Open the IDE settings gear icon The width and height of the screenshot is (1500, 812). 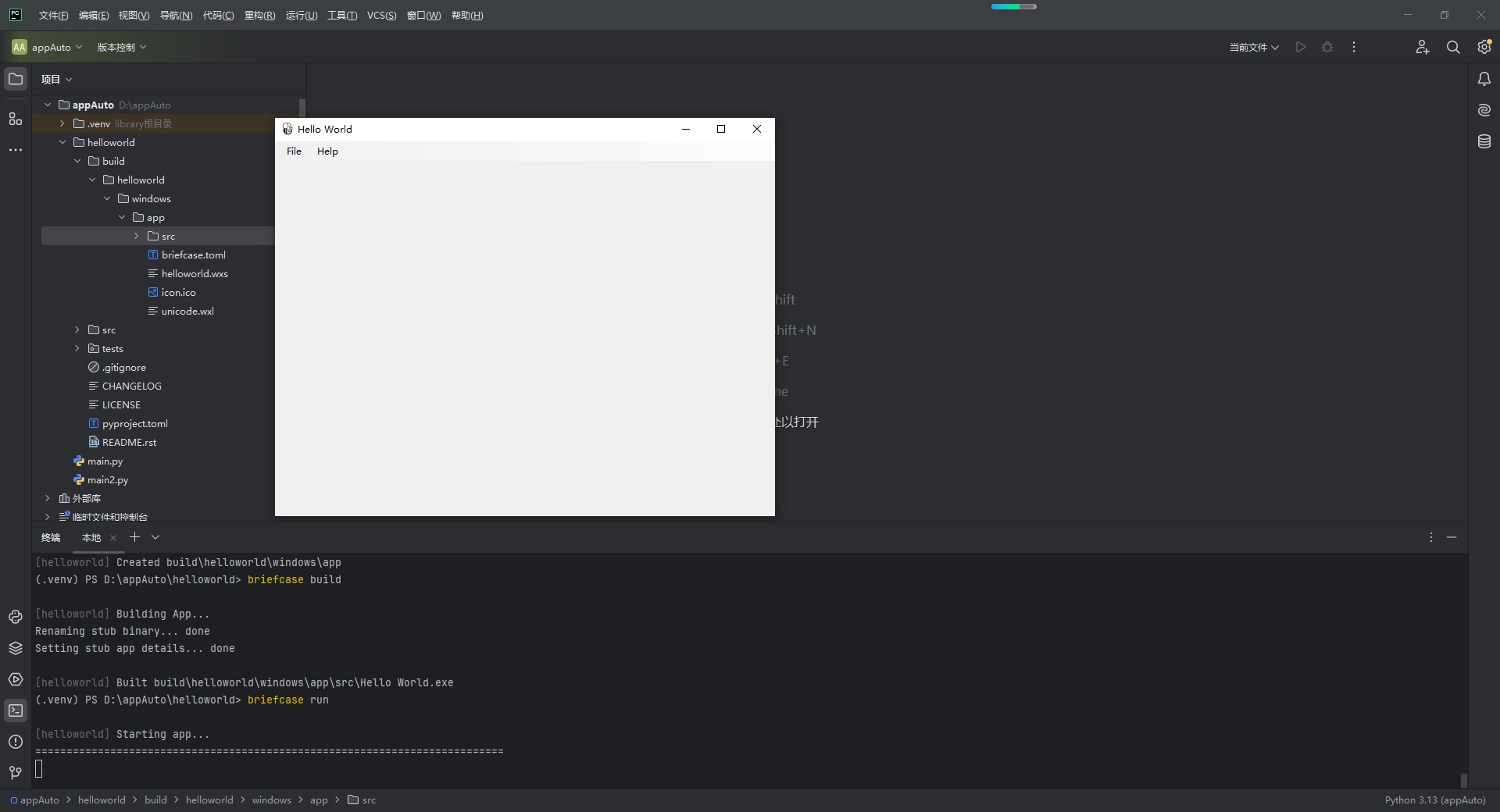tap(1484, 47)
